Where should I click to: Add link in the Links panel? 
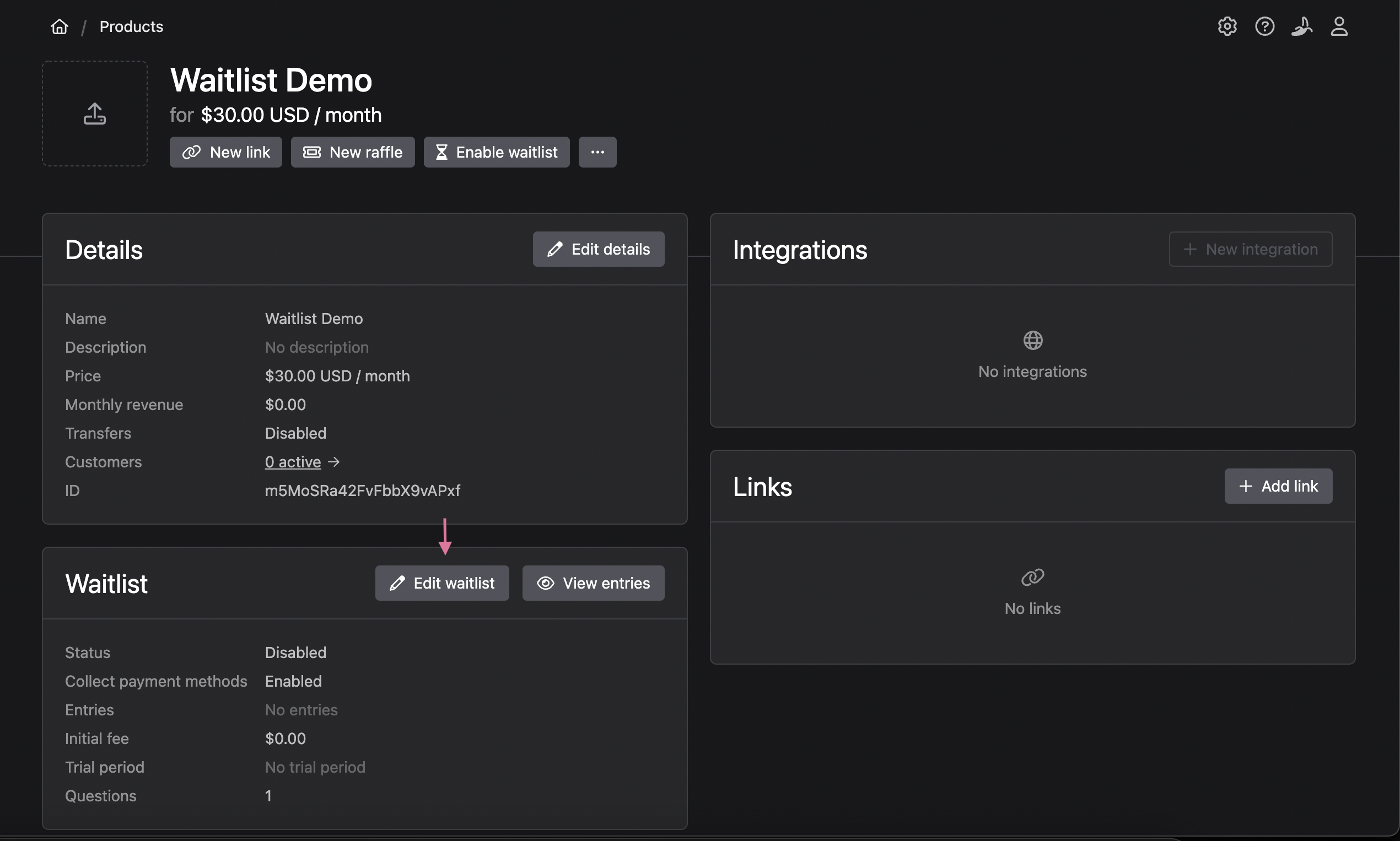(x=1278, y=486)
